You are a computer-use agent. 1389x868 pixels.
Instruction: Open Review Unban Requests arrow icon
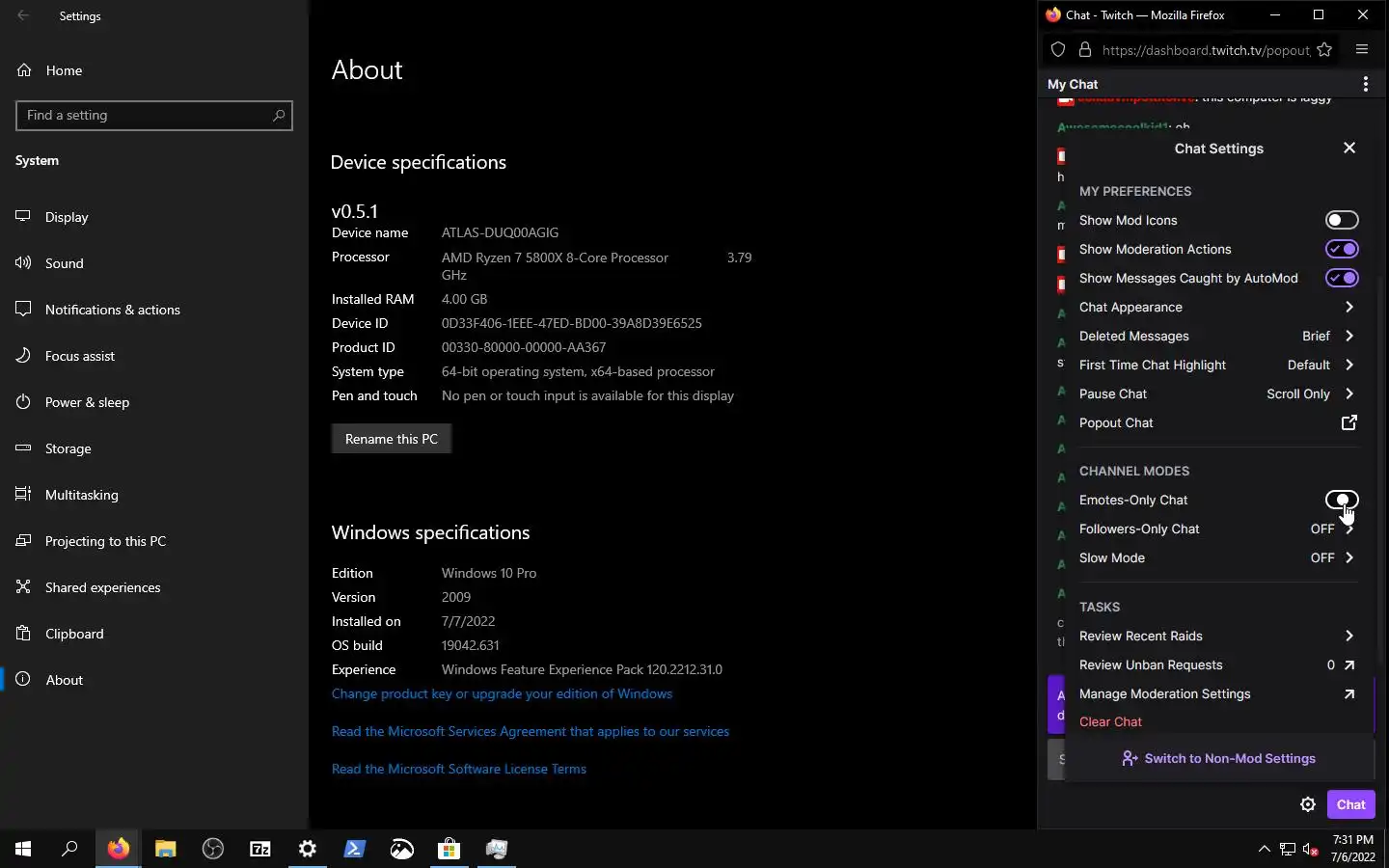click(1349, 665)
